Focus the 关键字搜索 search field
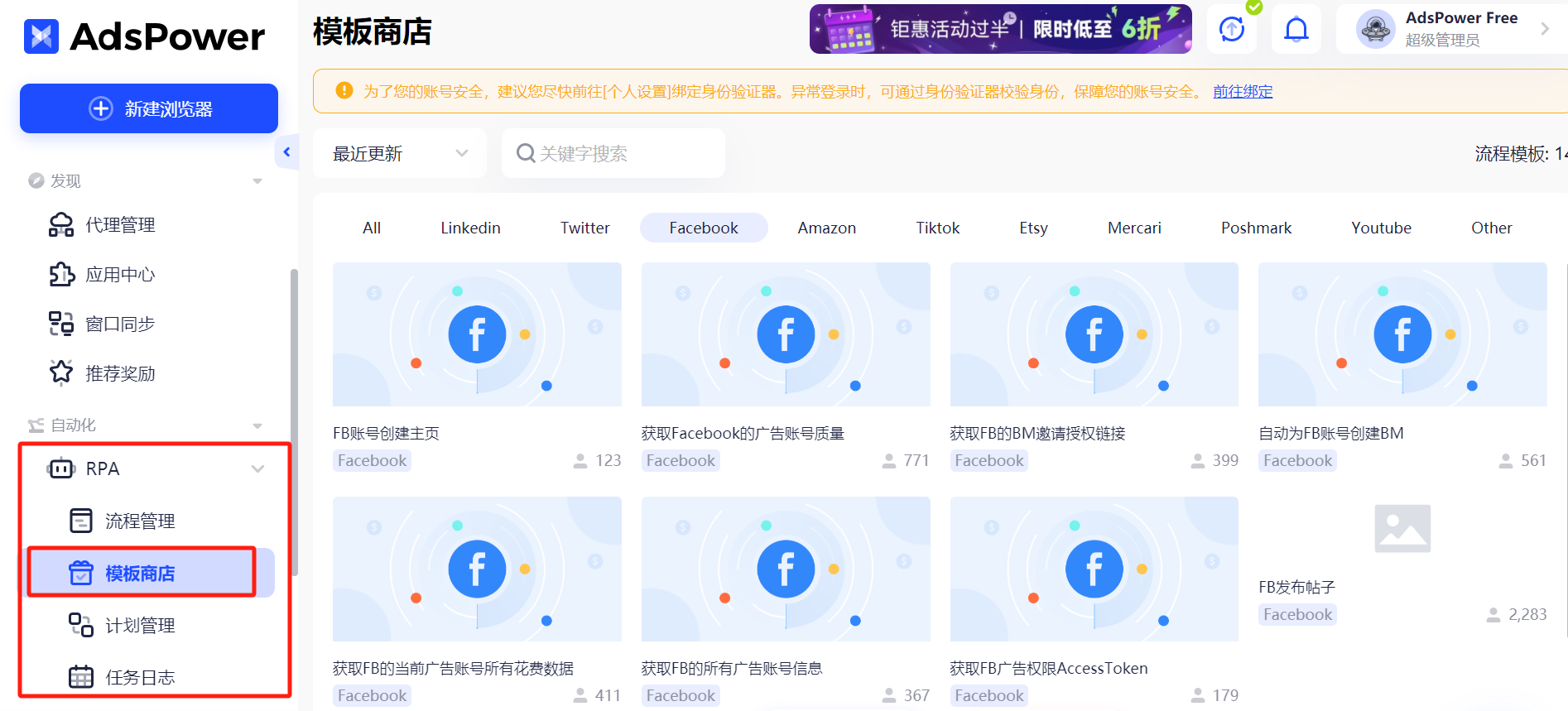 point(613,153)
